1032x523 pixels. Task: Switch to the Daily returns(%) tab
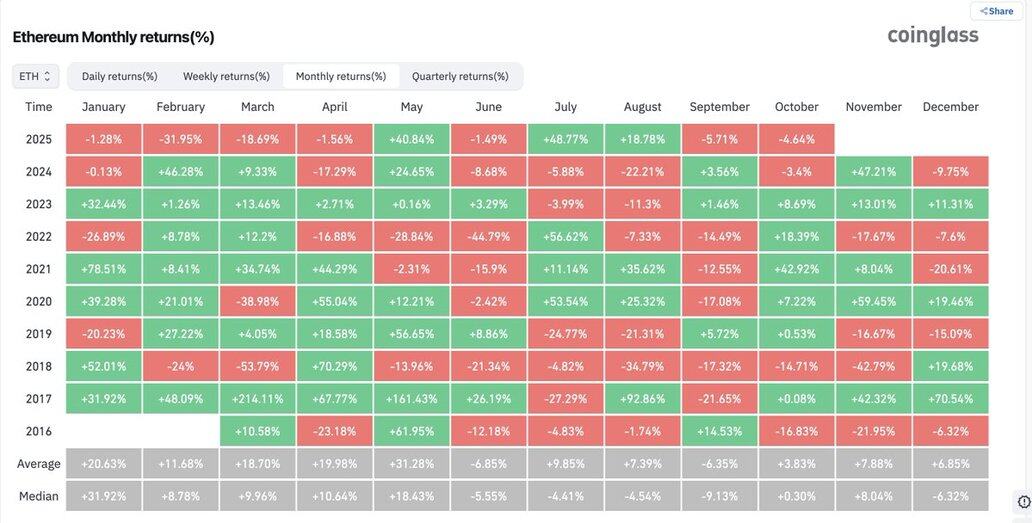(119, 76)
